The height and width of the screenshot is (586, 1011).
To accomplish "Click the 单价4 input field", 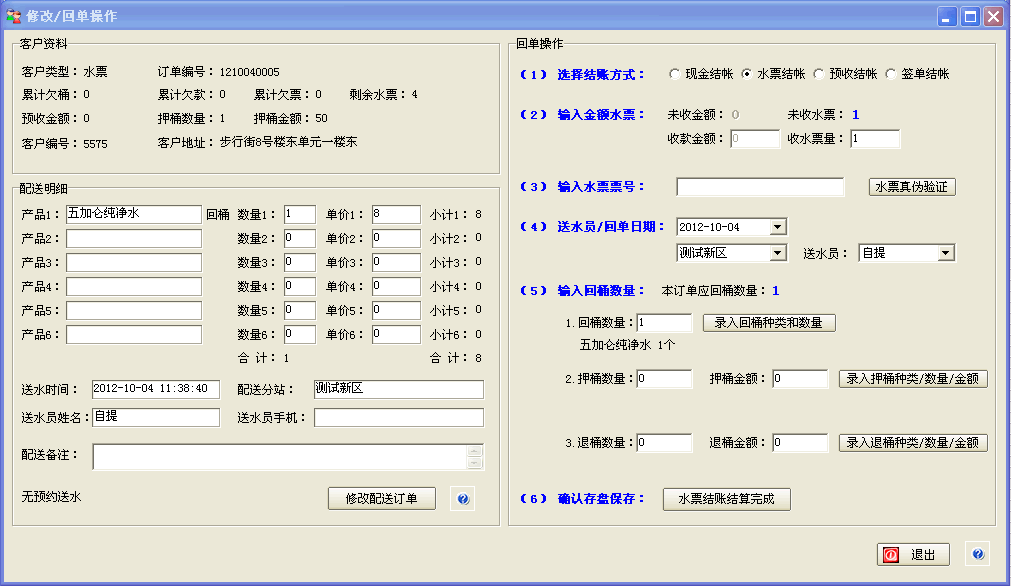I will pyautogui.click(x=397, y=286).
